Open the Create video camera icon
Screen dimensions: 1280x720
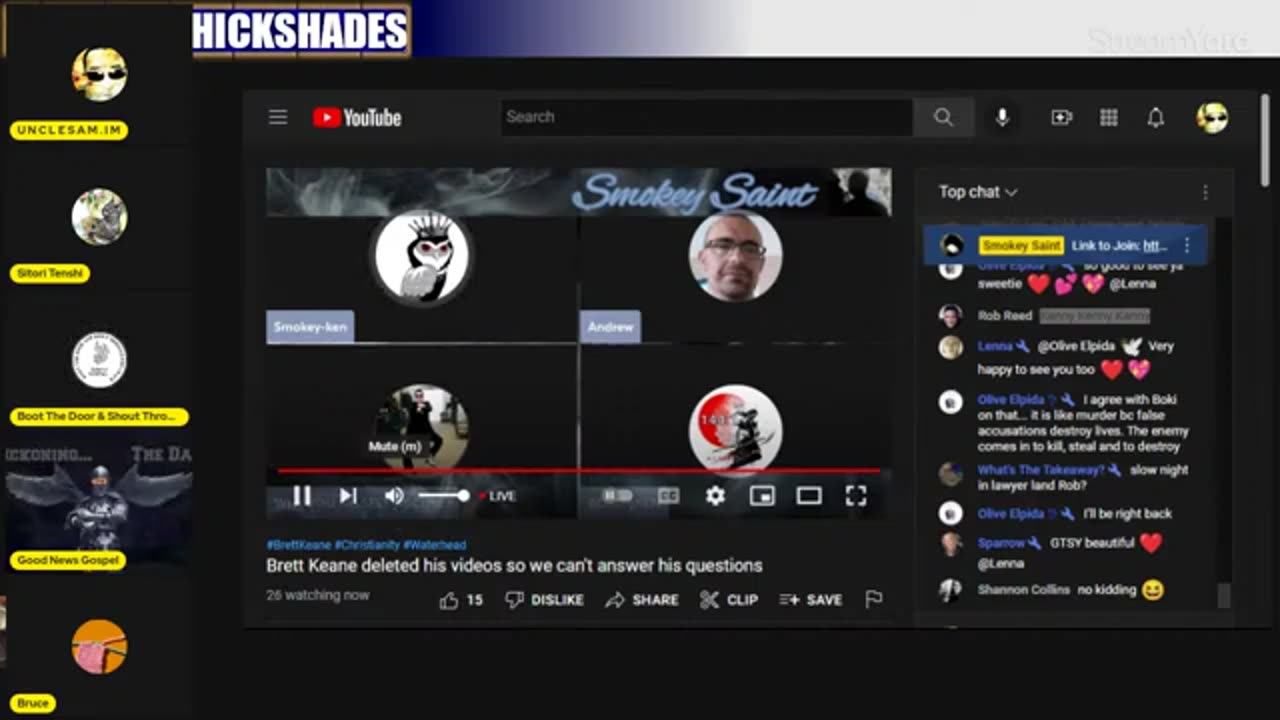coord(1061,117)
